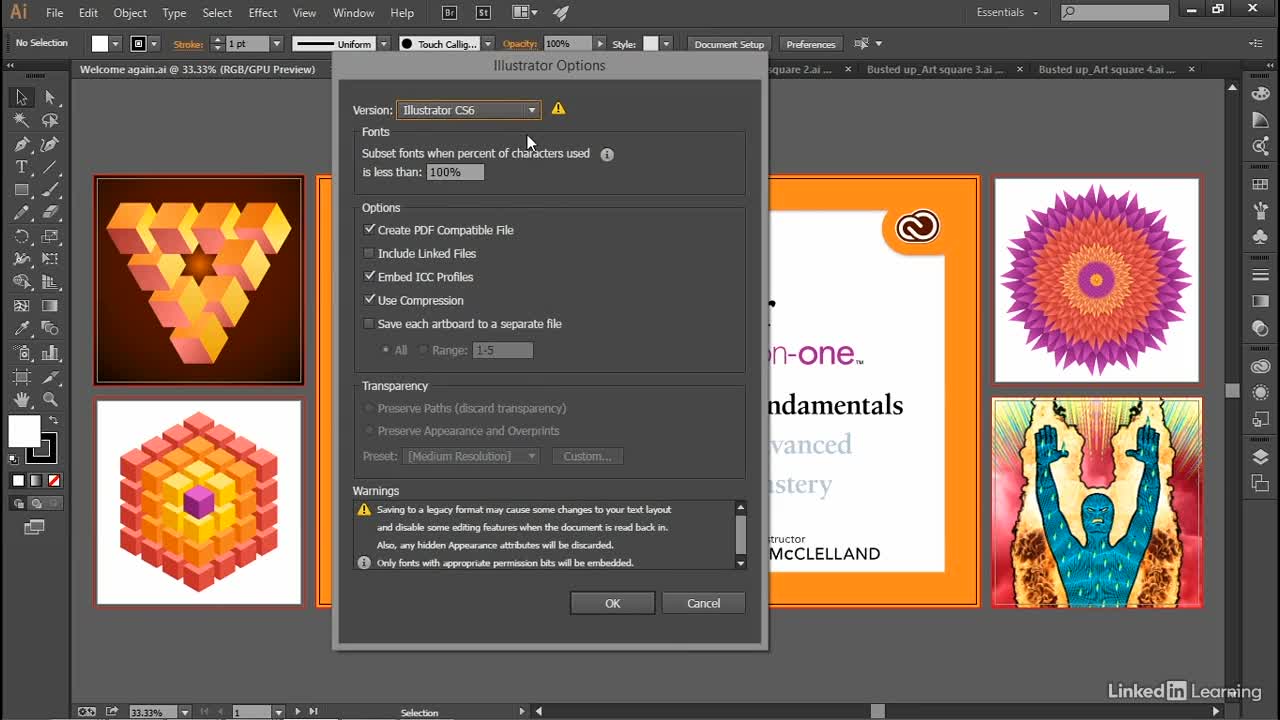Open the Layers panel icon
This screenshot has height=720, width=1280.
pyautogui.click(x=1260, y=457)
